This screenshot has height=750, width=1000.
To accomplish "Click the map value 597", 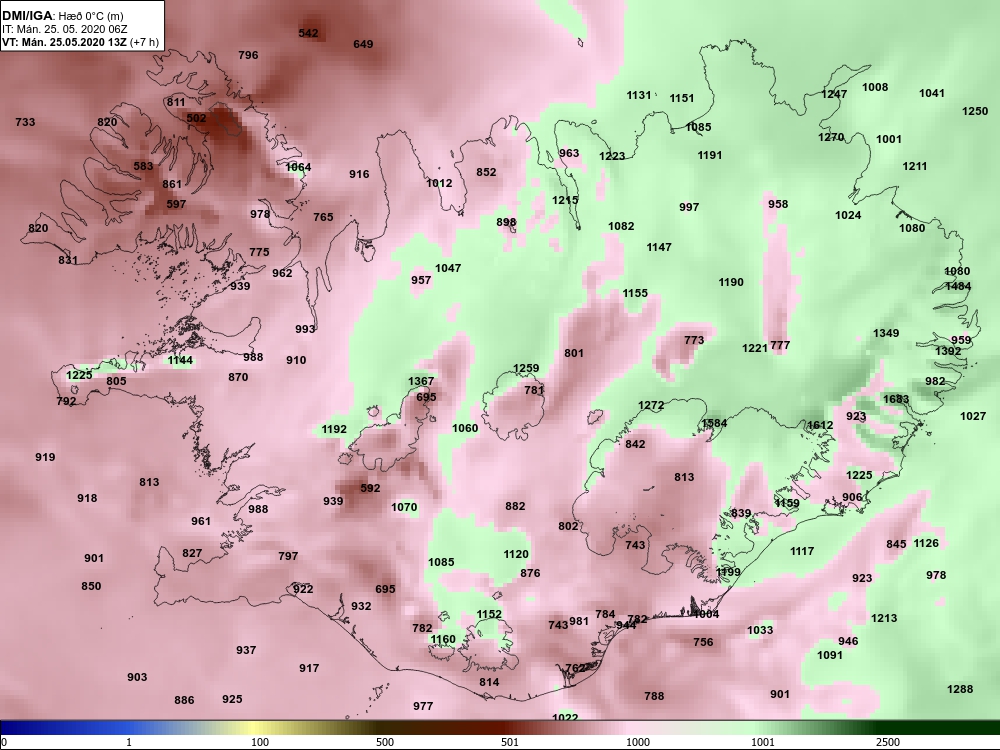I will click(176, 204).
